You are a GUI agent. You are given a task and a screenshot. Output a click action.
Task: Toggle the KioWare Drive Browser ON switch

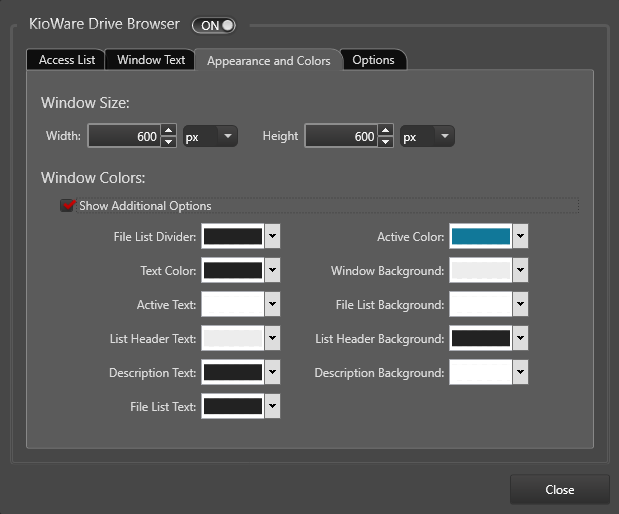point(214,26)
